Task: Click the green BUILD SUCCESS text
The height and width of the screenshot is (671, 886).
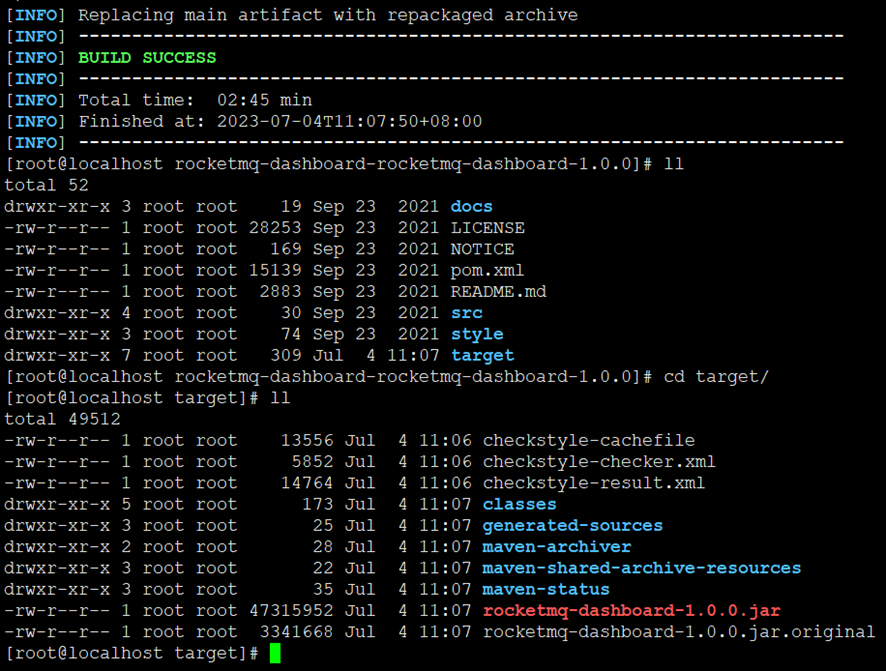Action: point(147,58)
